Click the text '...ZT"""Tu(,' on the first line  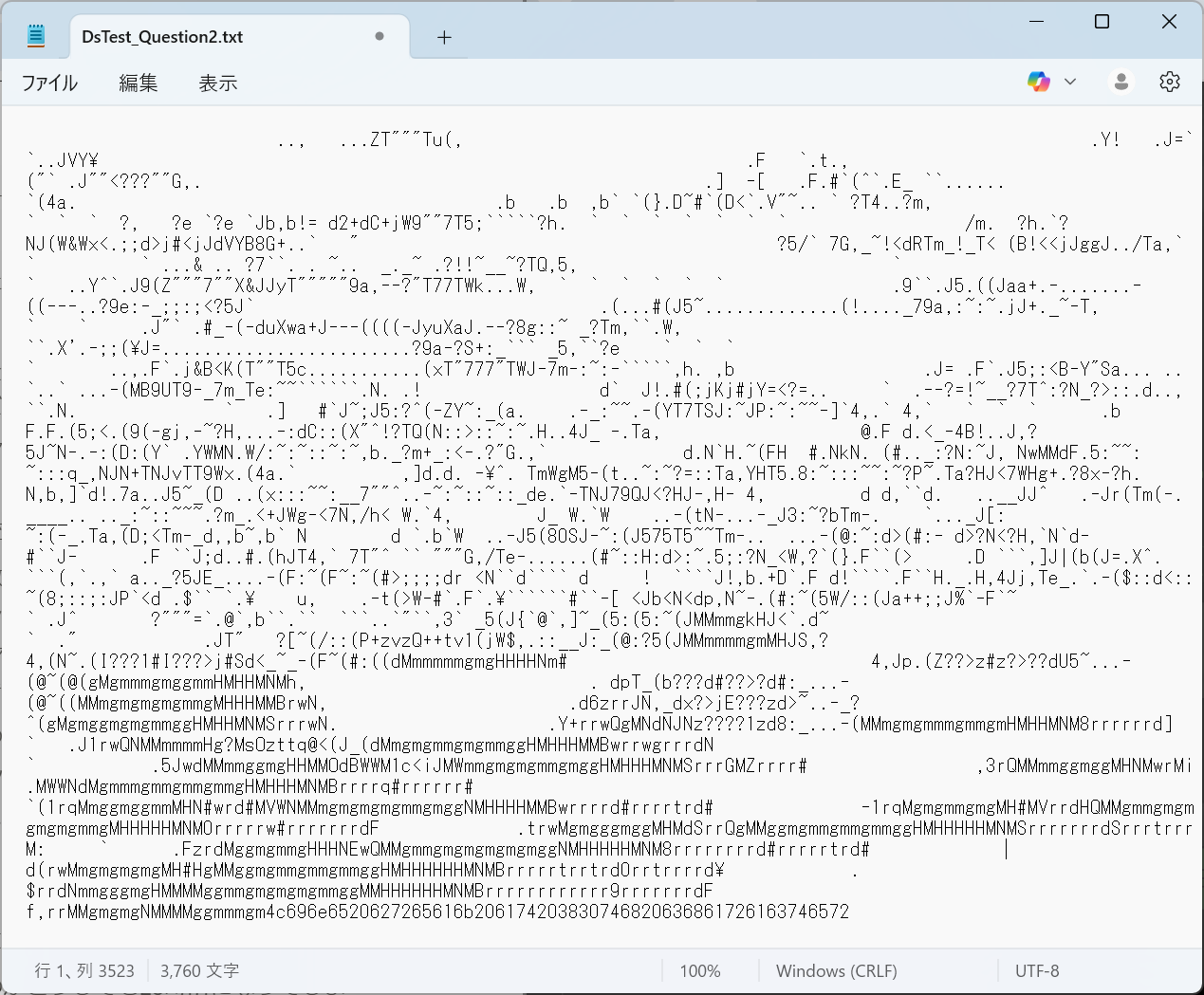click(400, 139)
